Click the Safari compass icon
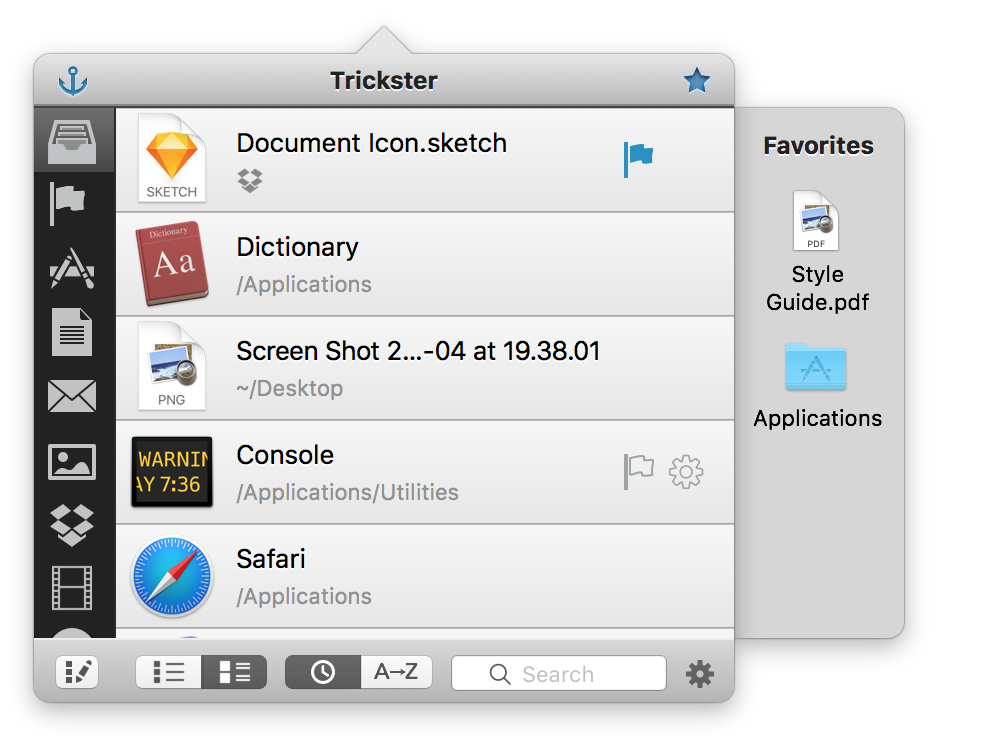 pos(172,576)
